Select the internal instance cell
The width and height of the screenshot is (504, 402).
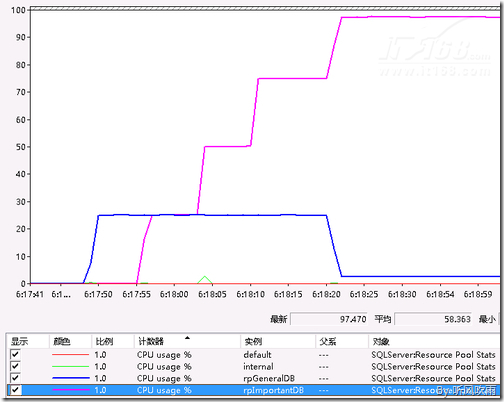(258, 366)
